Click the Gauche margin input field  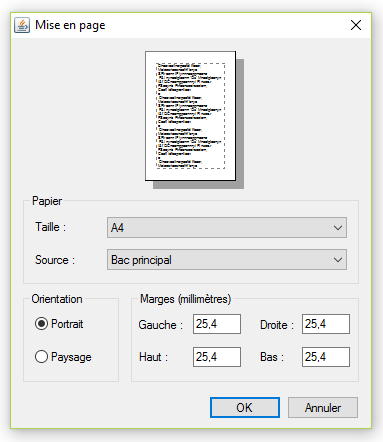tap(217, 324)
